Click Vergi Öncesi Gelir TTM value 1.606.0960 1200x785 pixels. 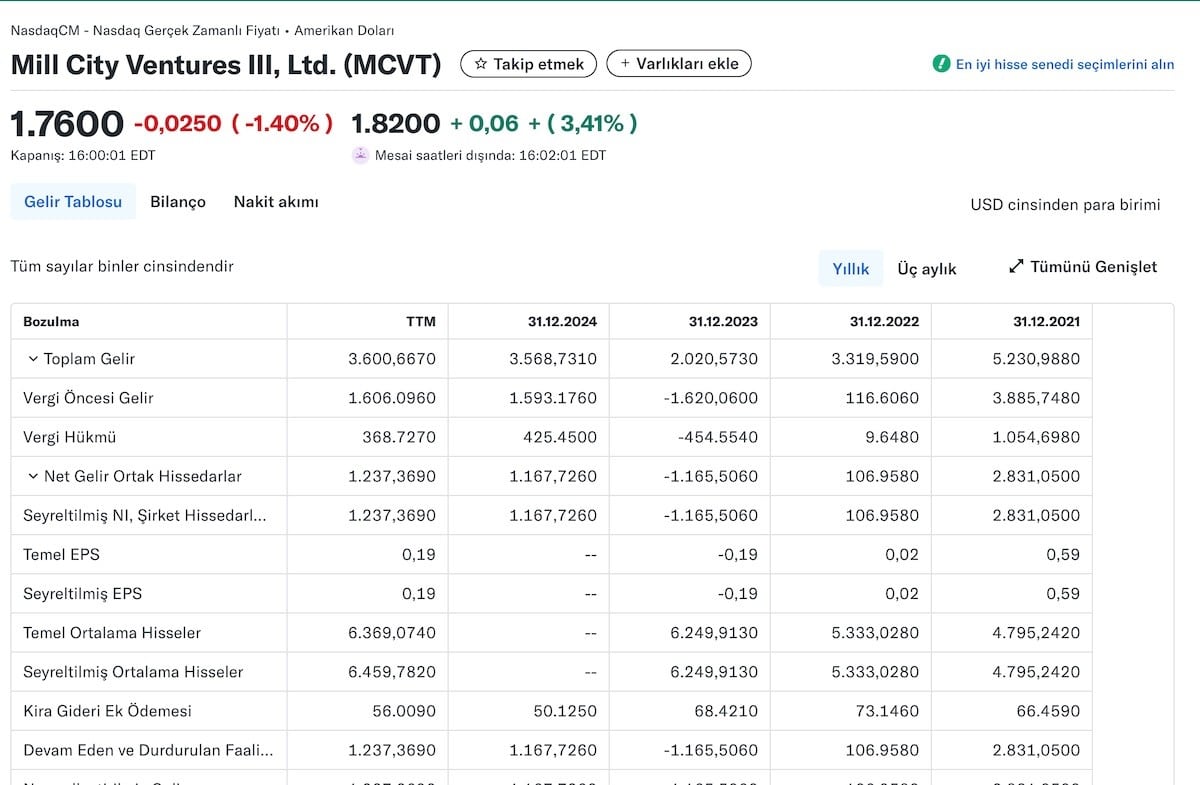point(392,398)
